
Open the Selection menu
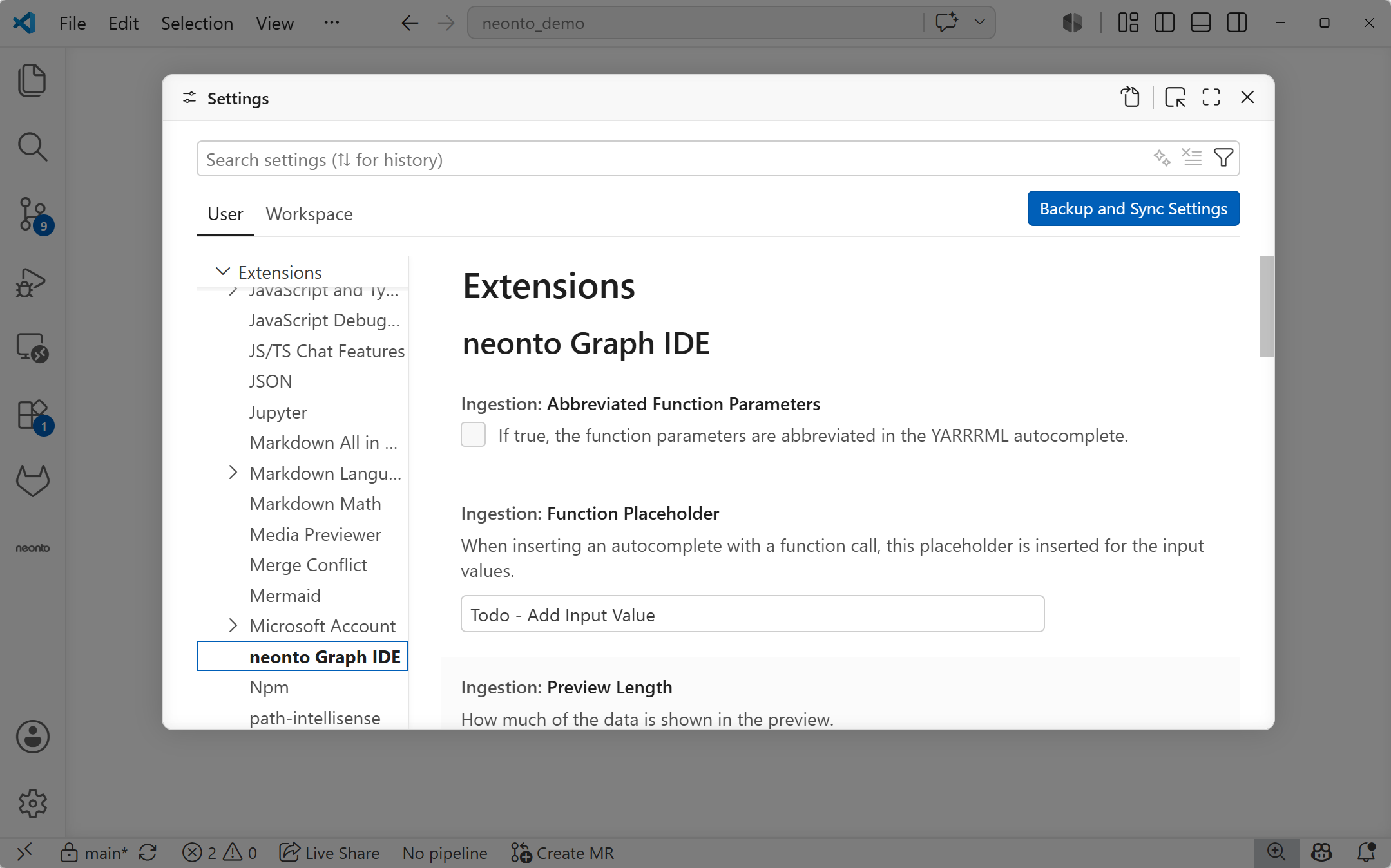[197, 23]
